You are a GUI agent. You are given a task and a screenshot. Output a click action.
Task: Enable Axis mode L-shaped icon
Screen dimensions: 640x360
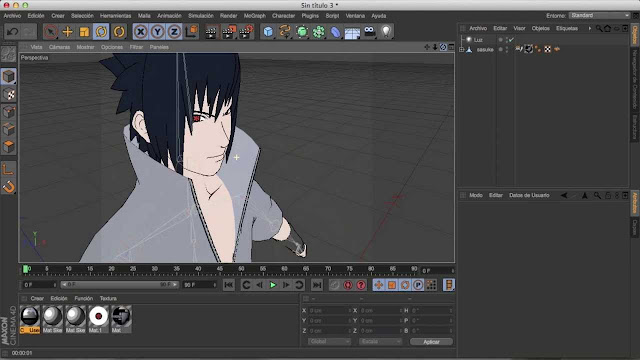(x=9, y=169)
